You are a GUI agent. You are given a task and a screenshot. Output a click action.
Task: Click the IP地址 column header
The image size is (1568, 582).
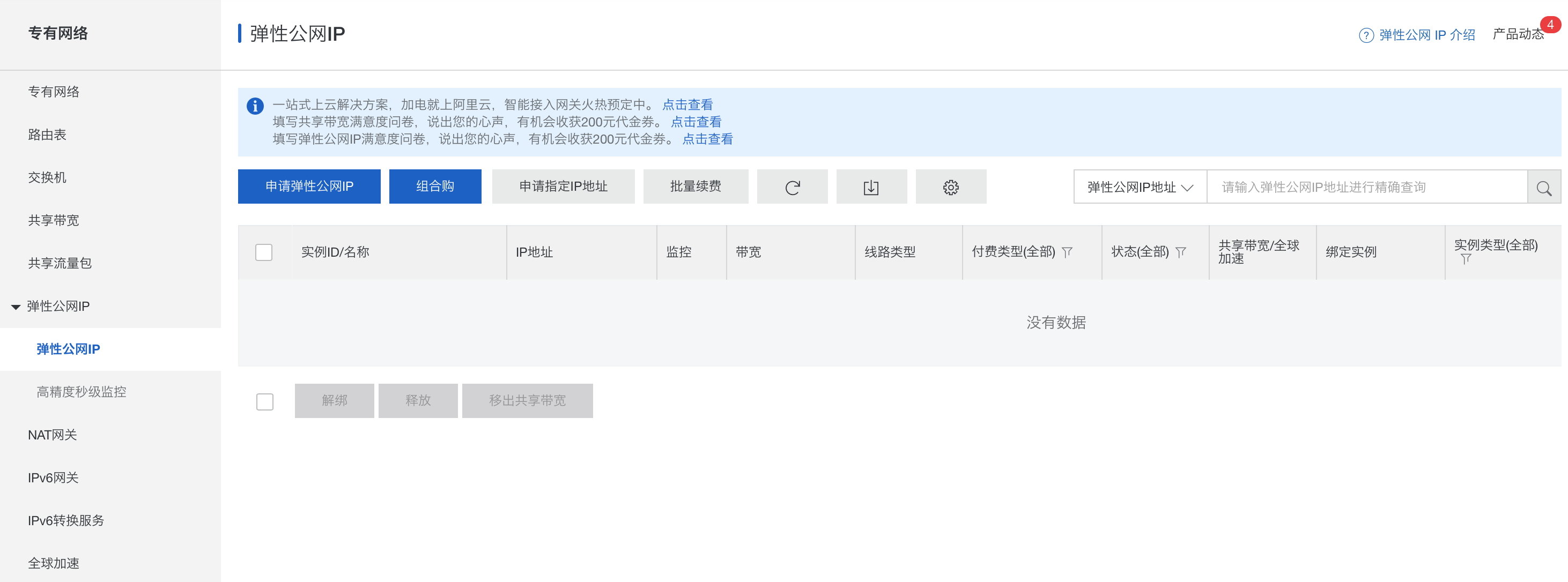[535, 252]
